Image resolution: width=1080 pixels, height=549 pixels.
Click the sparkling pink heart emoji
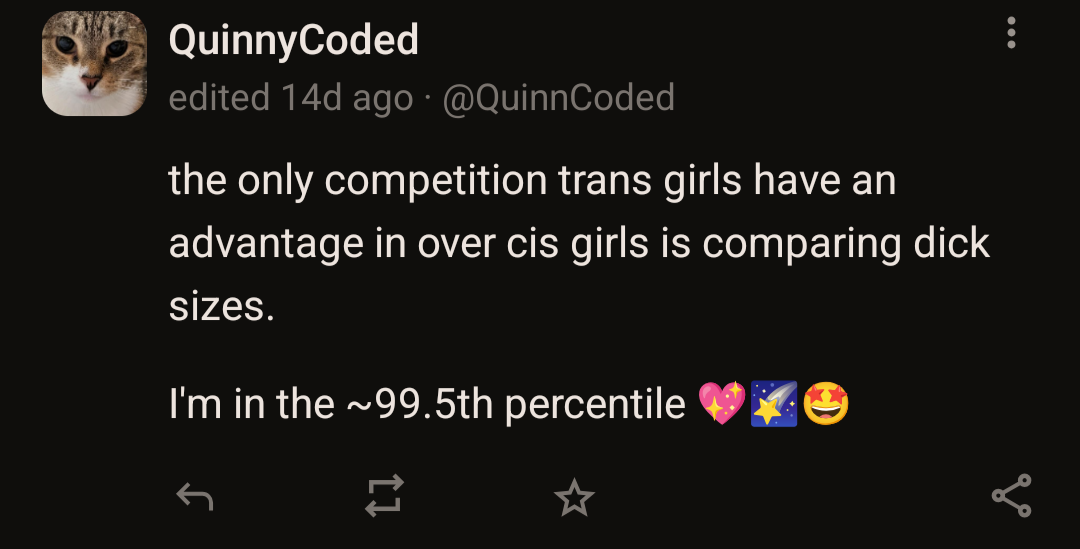point(722,404)
